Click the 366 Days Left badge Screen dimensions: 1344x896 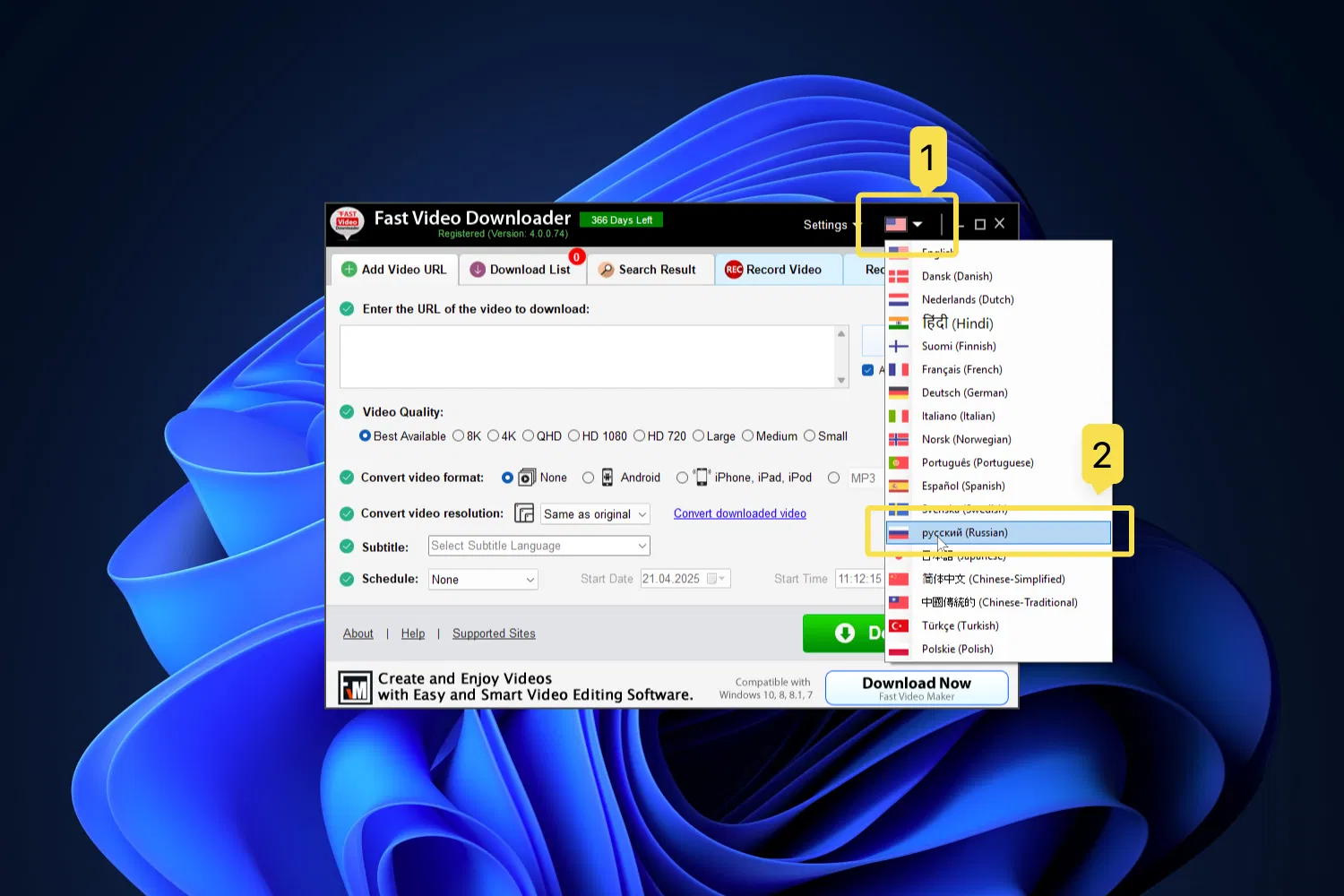pyautogui.click(x=622, y=220)
